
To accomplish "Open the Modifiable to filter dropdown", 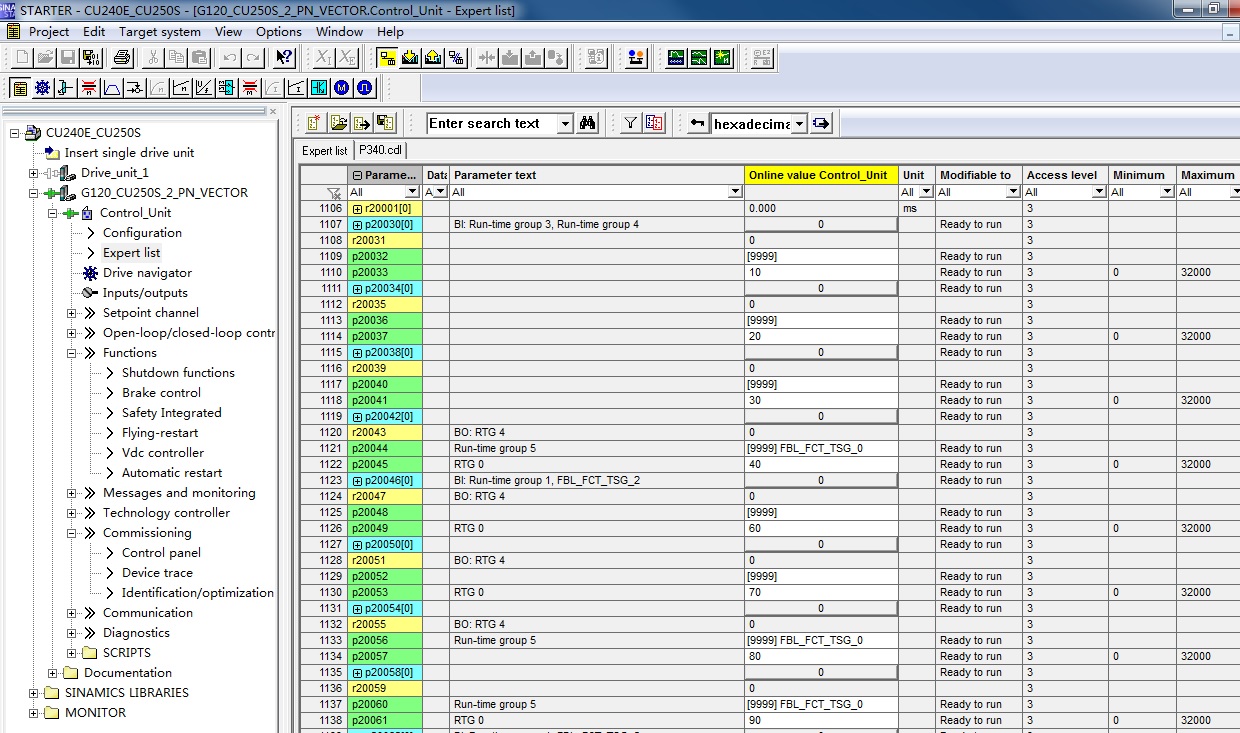I will click(1014, 192).
